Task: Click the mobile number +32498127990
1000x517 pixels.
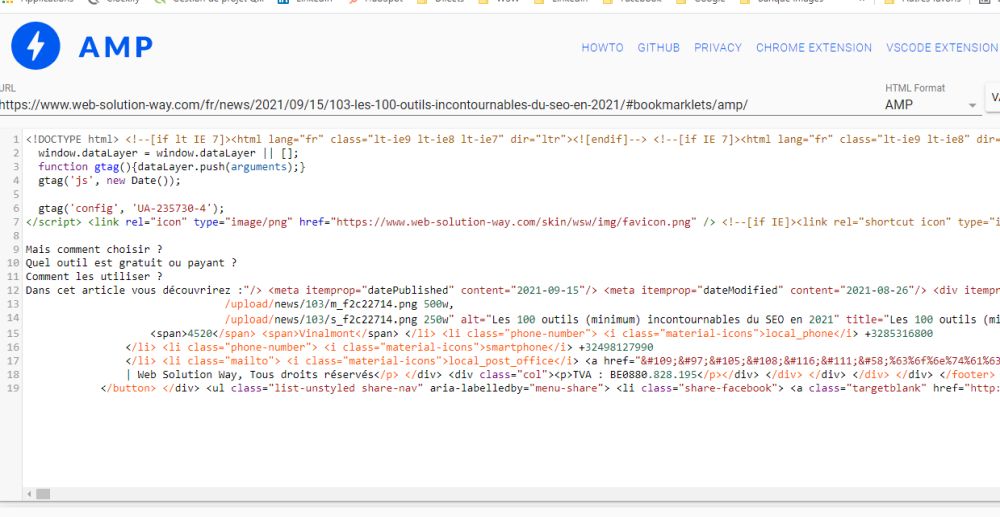Action: [x=615, y=347]
